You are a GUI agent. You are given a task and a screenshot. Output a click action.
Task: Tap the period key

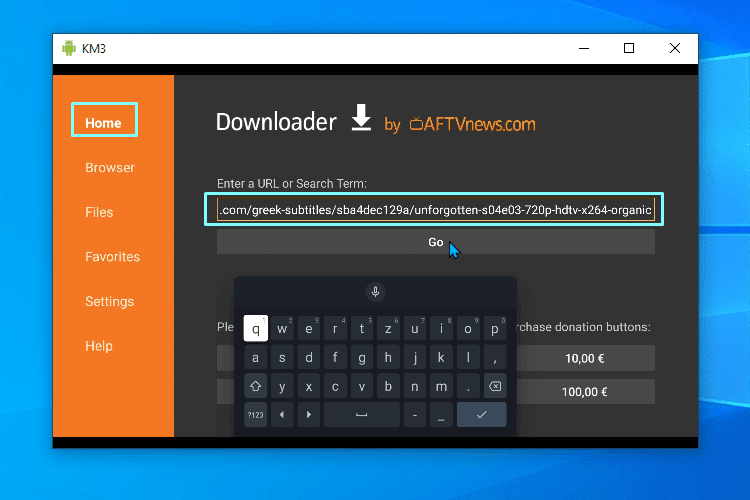point(468,386)
